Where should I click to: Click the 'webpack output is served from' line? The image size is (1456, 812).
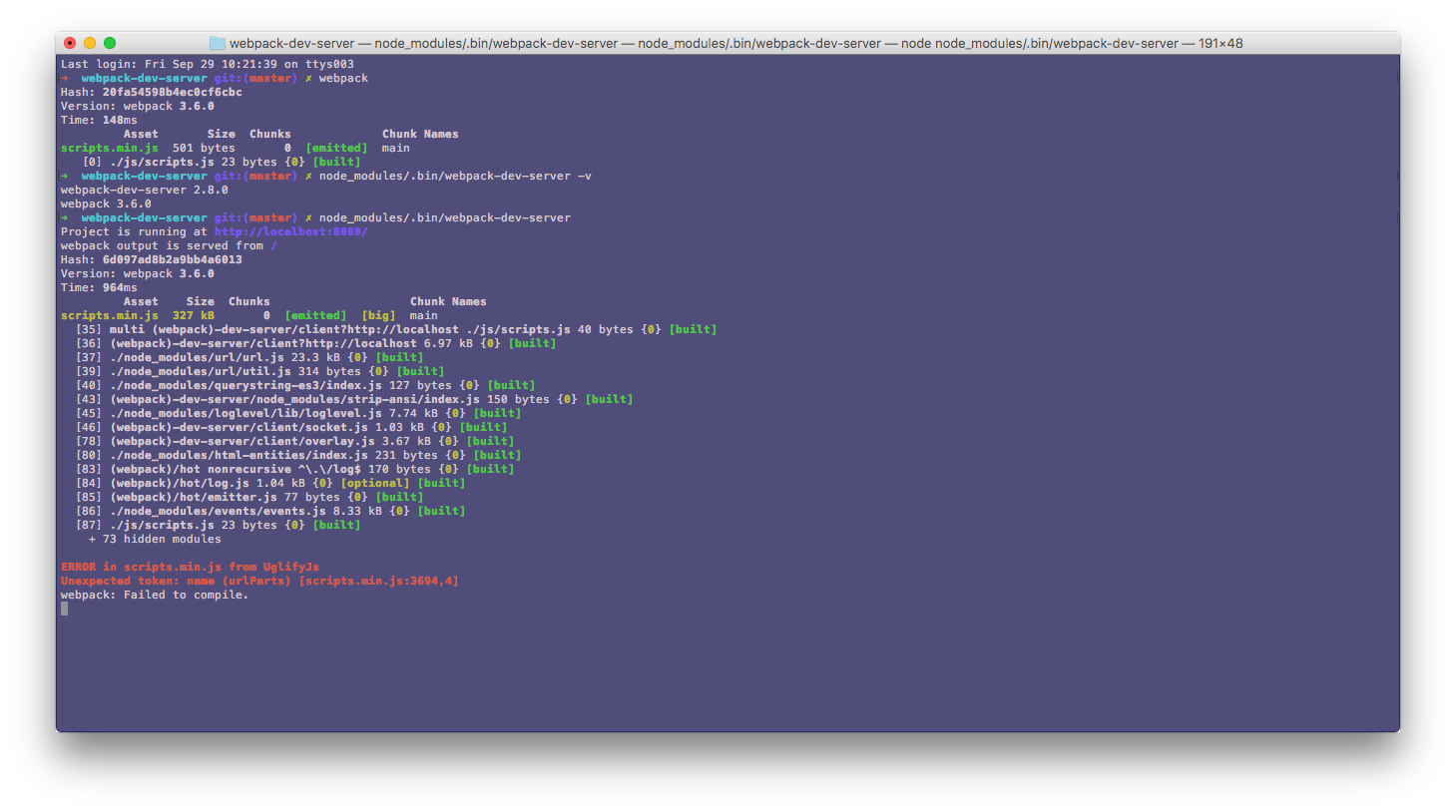169,245
